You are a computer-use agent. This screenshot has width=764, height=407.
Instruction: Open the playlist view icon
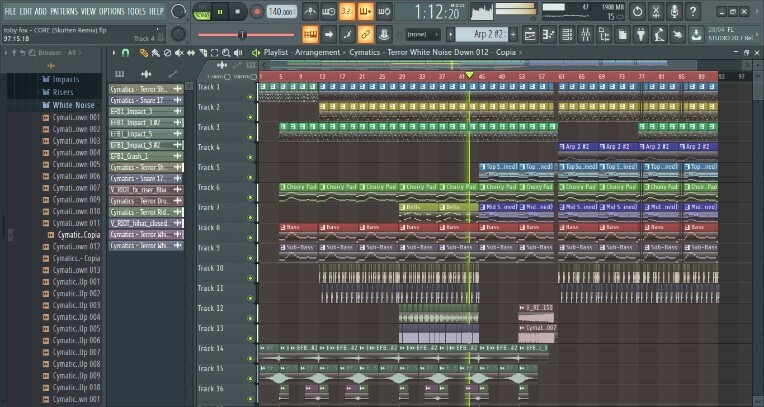click(x=530, y=34)
